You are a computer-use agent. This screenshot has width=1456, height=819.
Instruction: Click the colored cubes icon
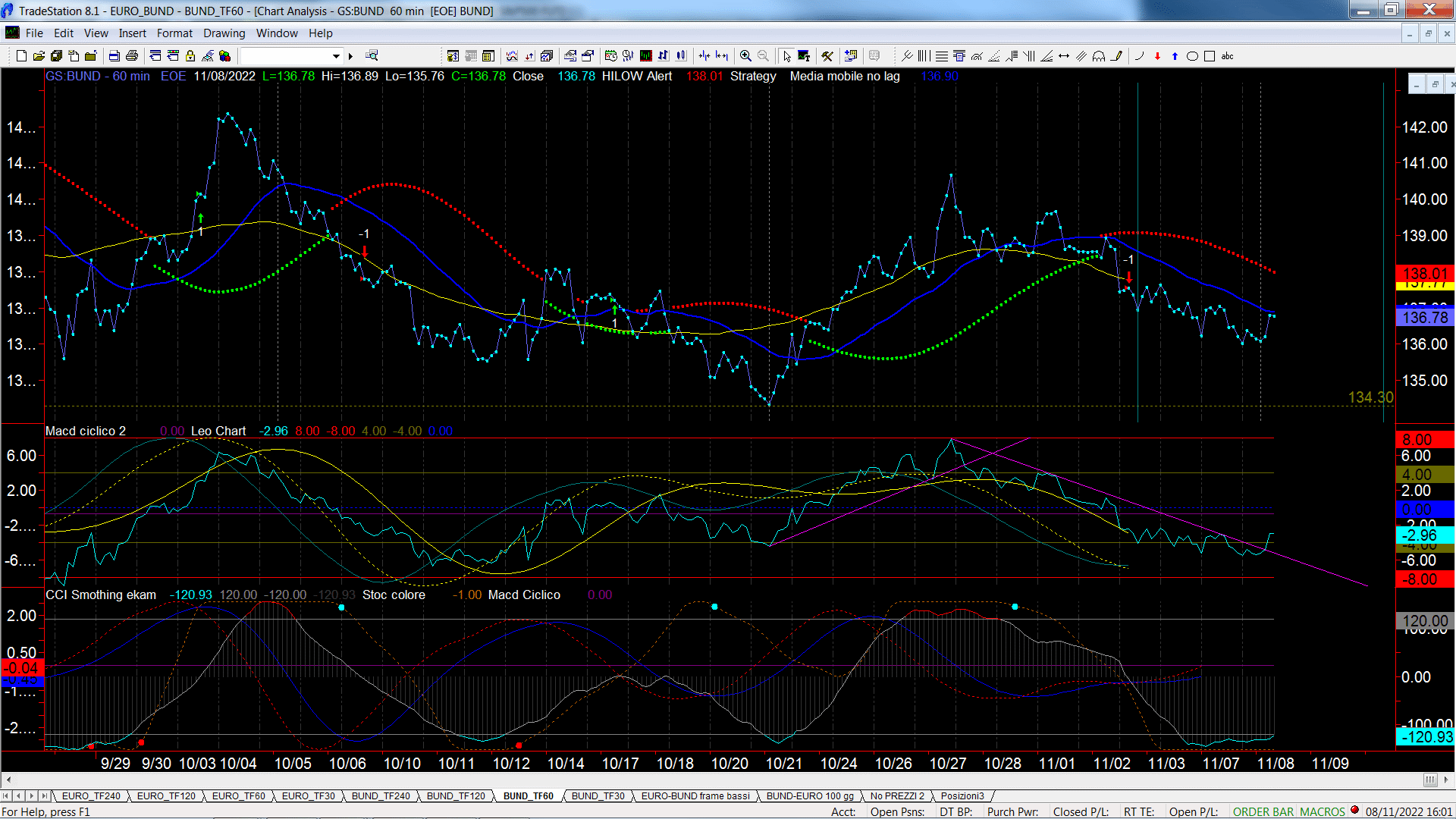(225, 55)
